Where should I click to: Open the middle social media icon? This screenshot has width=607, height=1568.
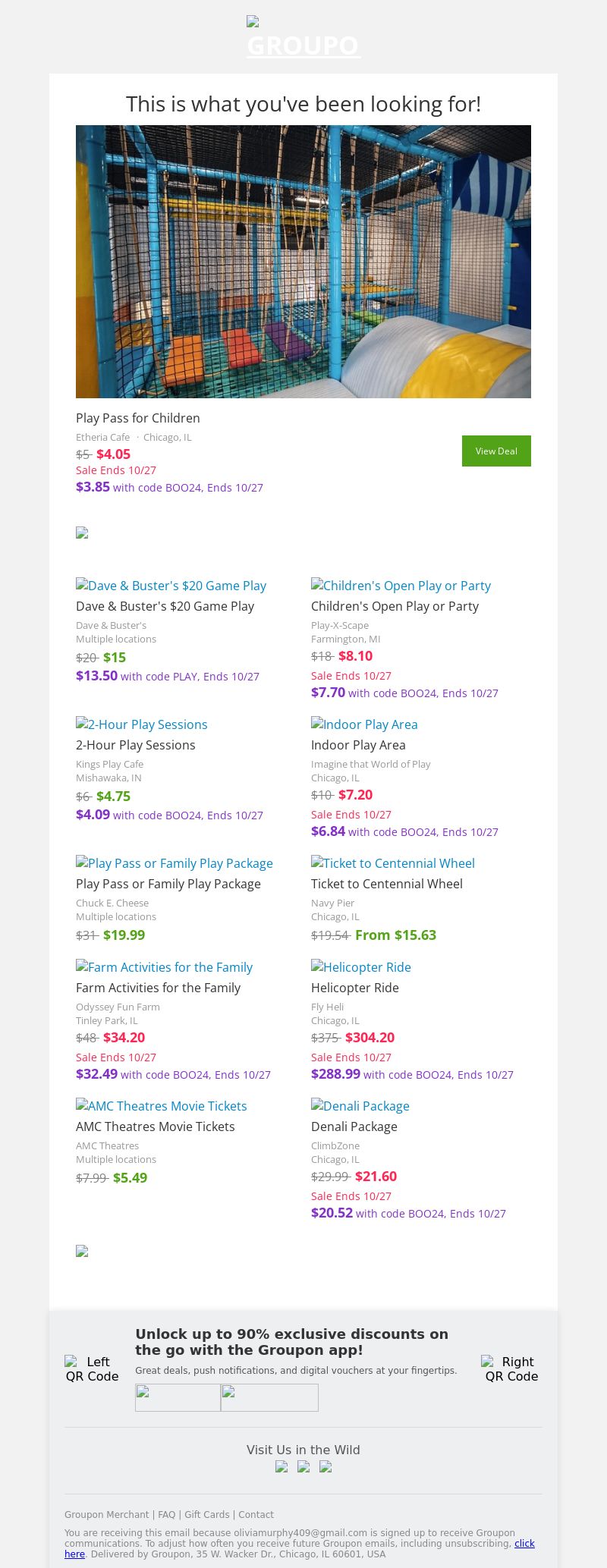(x=303, y=1466)
